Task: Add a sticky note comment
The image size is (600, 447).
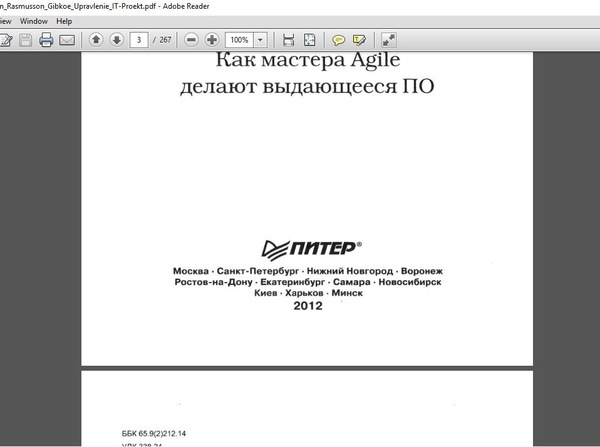Action: 338,40
